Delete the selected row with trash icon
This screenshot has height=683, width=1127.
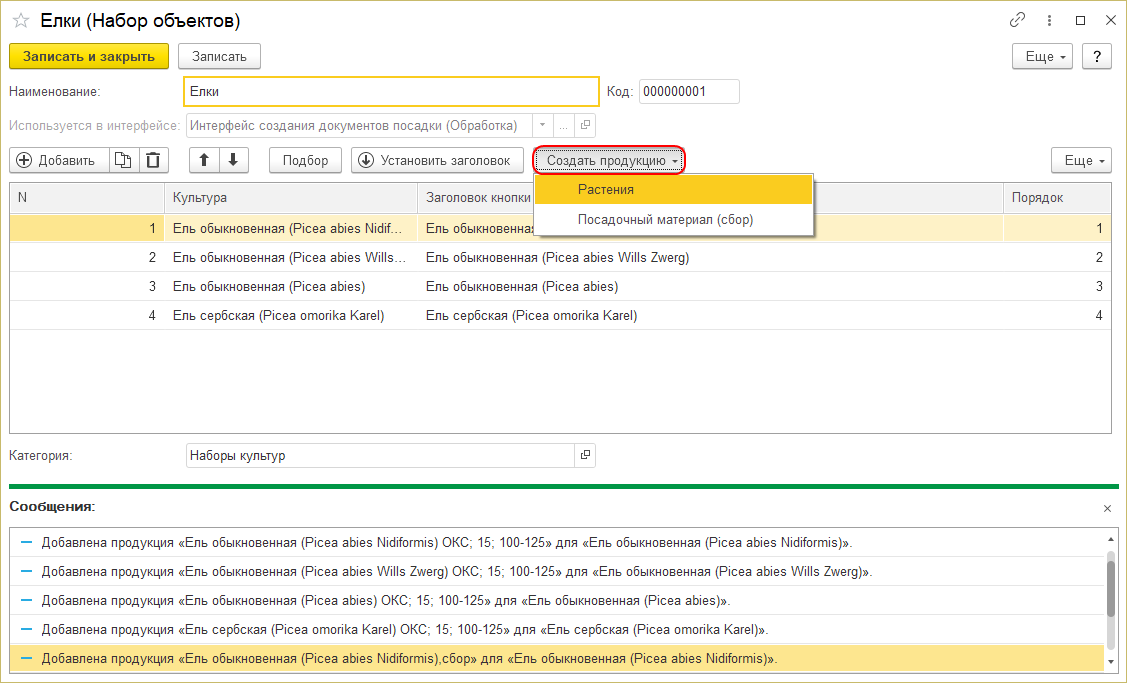coord(153,160)
